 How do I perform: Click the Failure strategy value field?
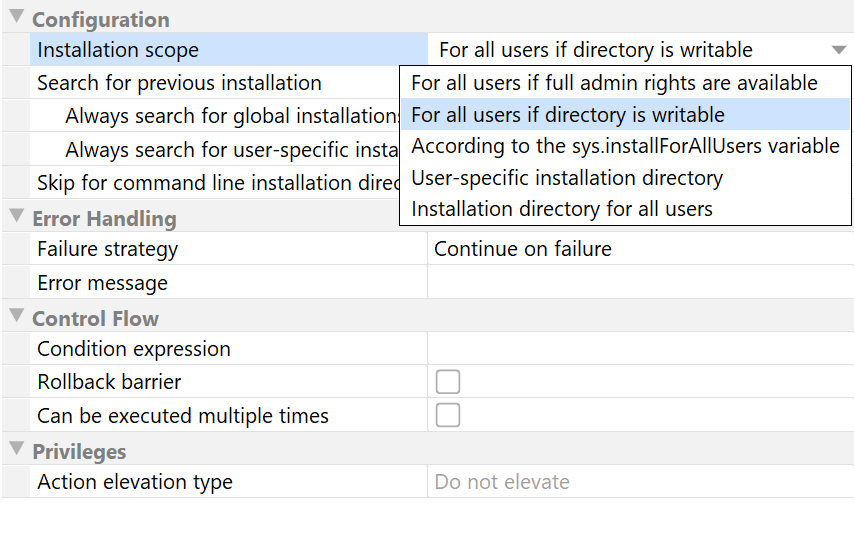[x=638, y=249]
